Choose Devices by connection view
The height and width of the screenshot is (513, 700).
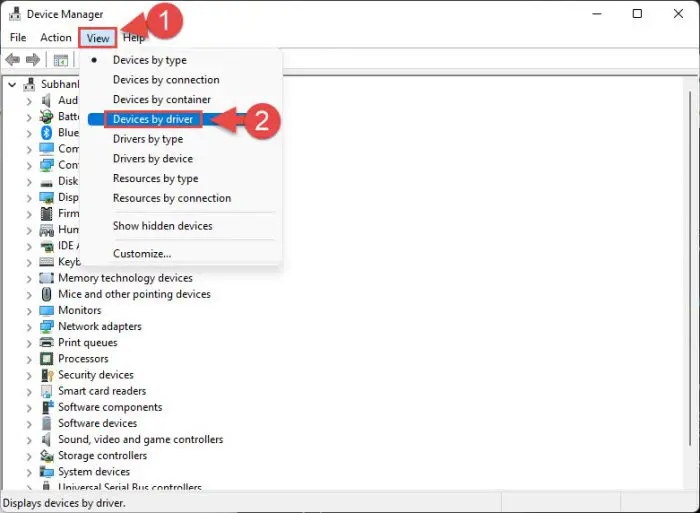(166, 80)
